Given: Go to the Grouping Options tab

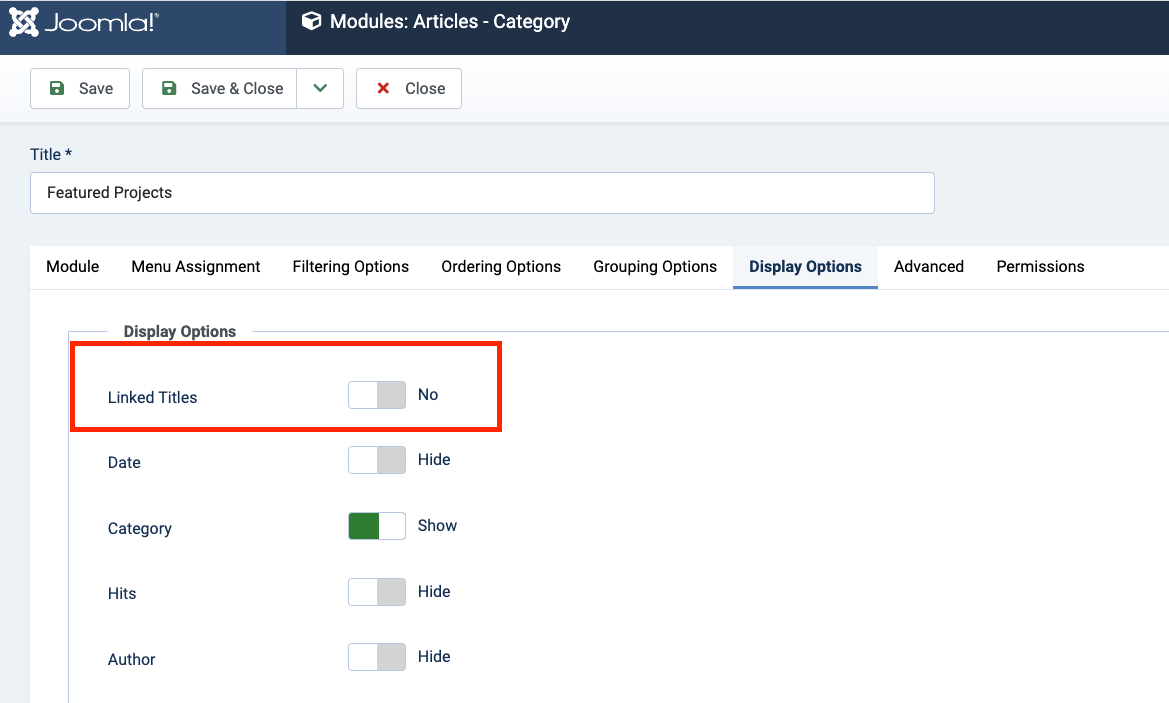Looking at the screenshot, I should tap(655, 267).
